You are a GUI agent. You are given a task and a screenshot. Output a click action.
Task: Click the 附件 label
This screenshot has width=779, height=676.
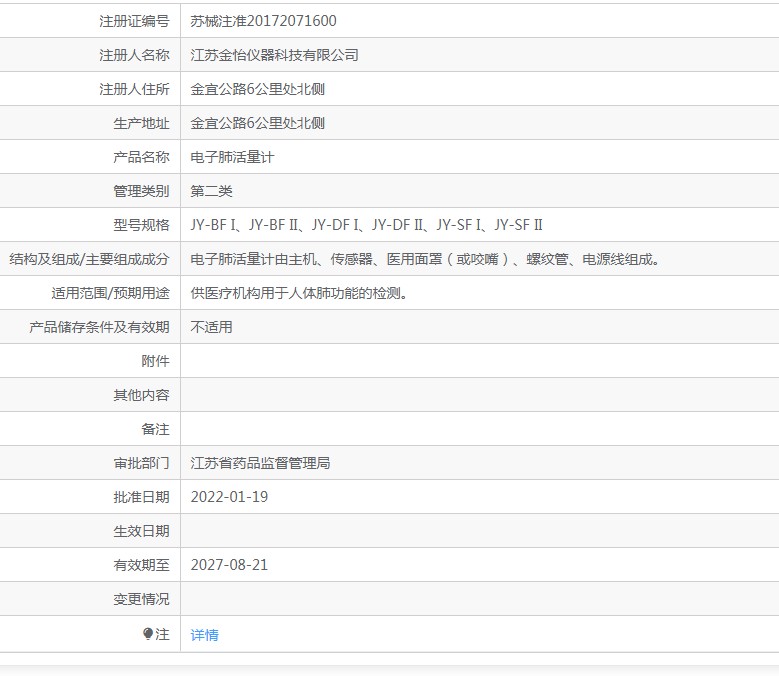[156, 361]
